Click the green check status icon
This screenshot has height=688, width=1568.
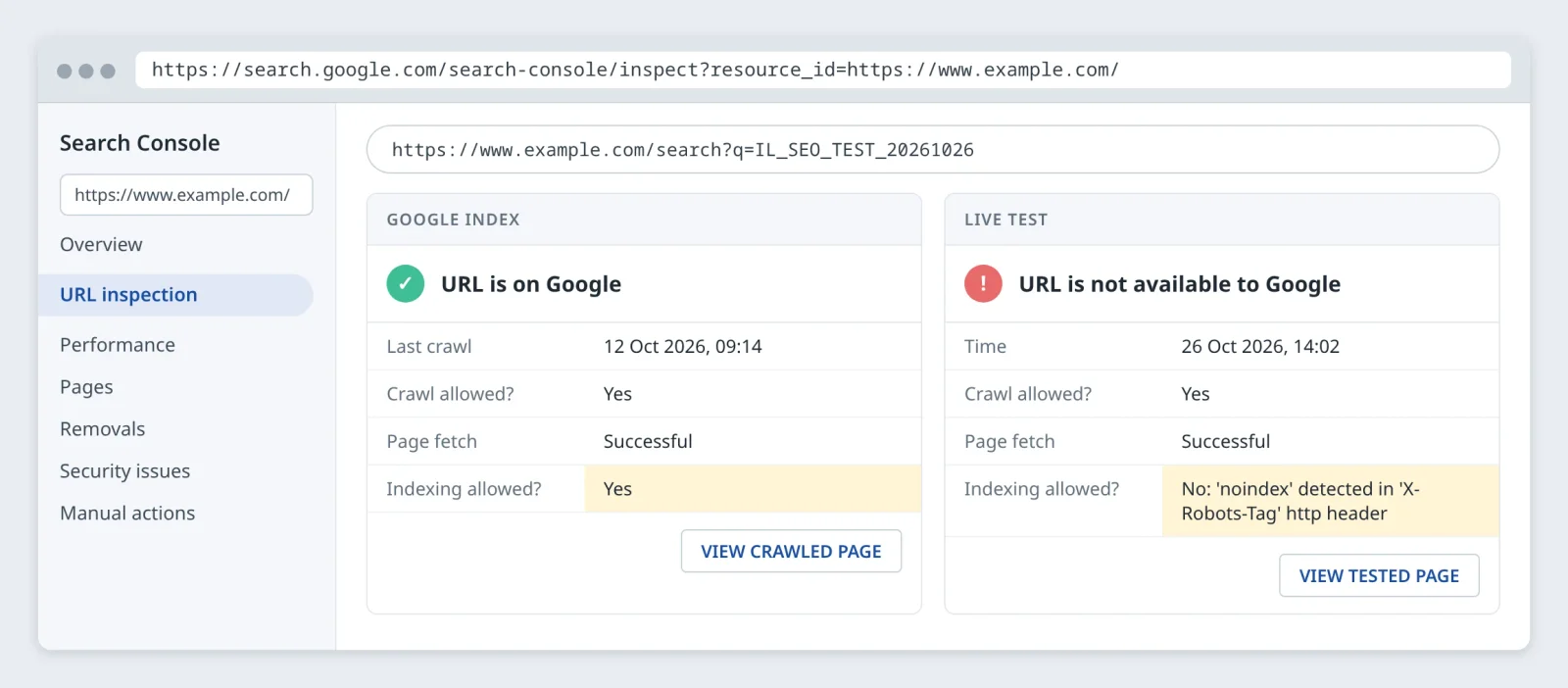point(405,284)
